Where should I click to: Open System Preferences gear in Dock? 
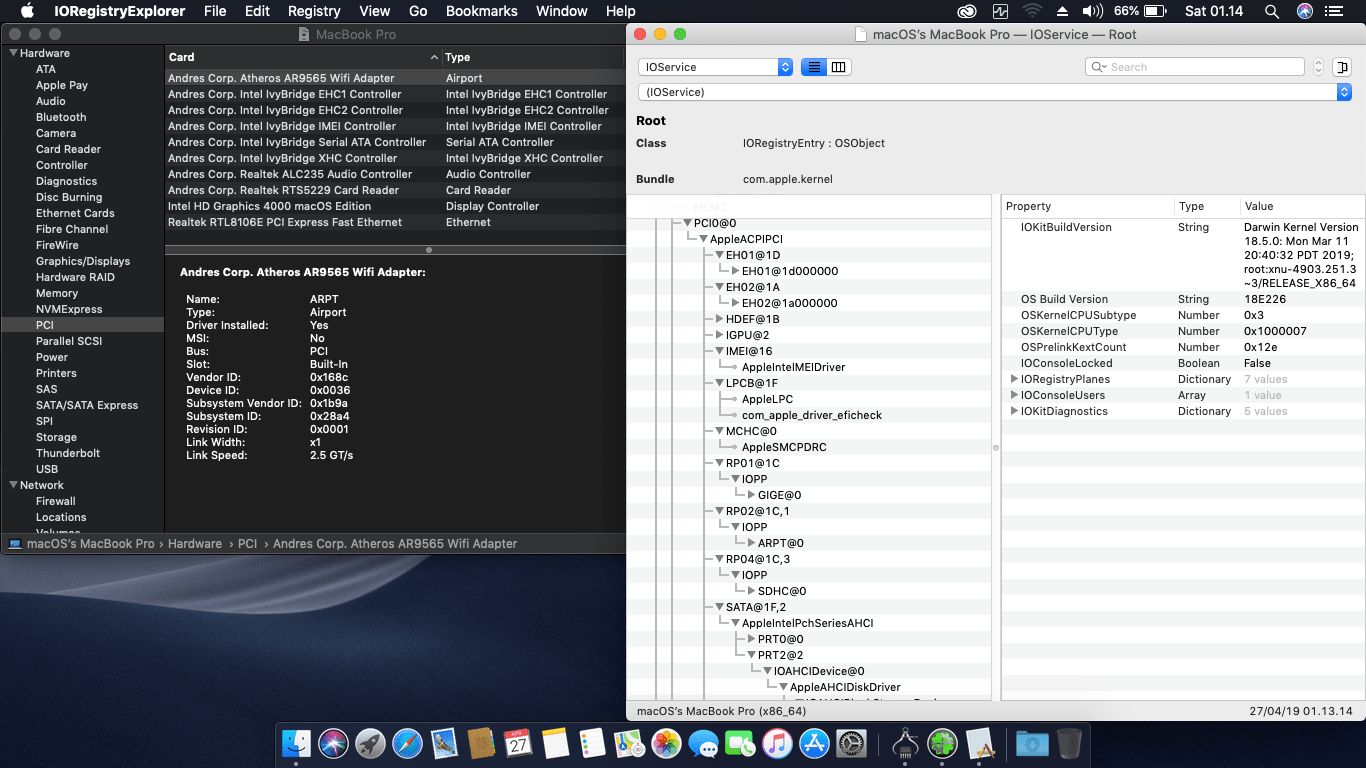[x=851, y=743]
